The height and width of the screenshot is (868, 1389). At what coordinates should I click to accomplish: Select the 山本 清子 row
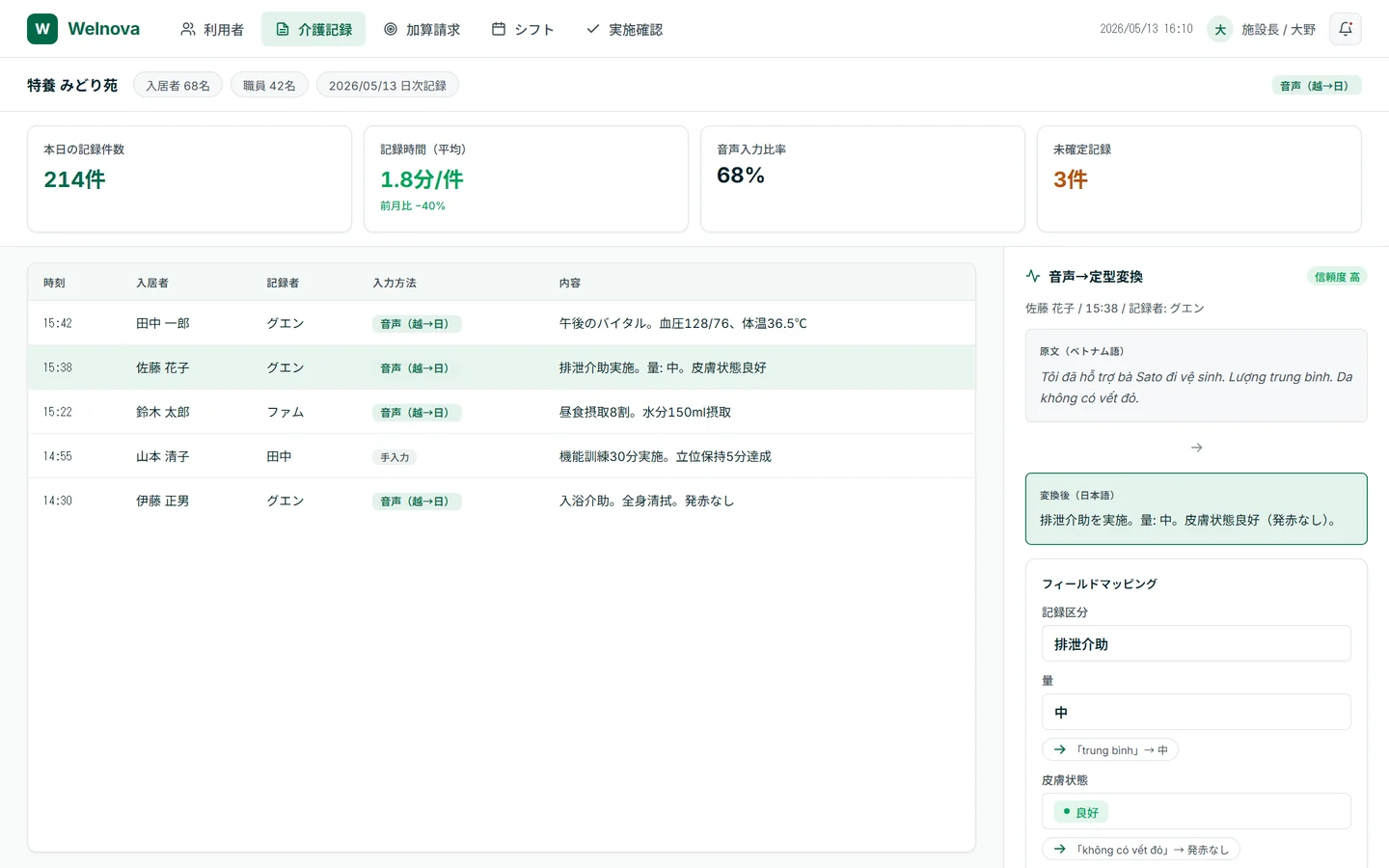coord(502,456)
